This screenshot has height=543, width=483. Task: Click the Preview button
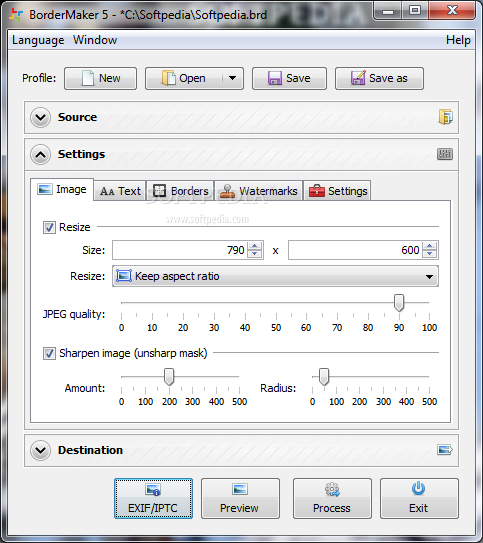[x=240, y=499]
